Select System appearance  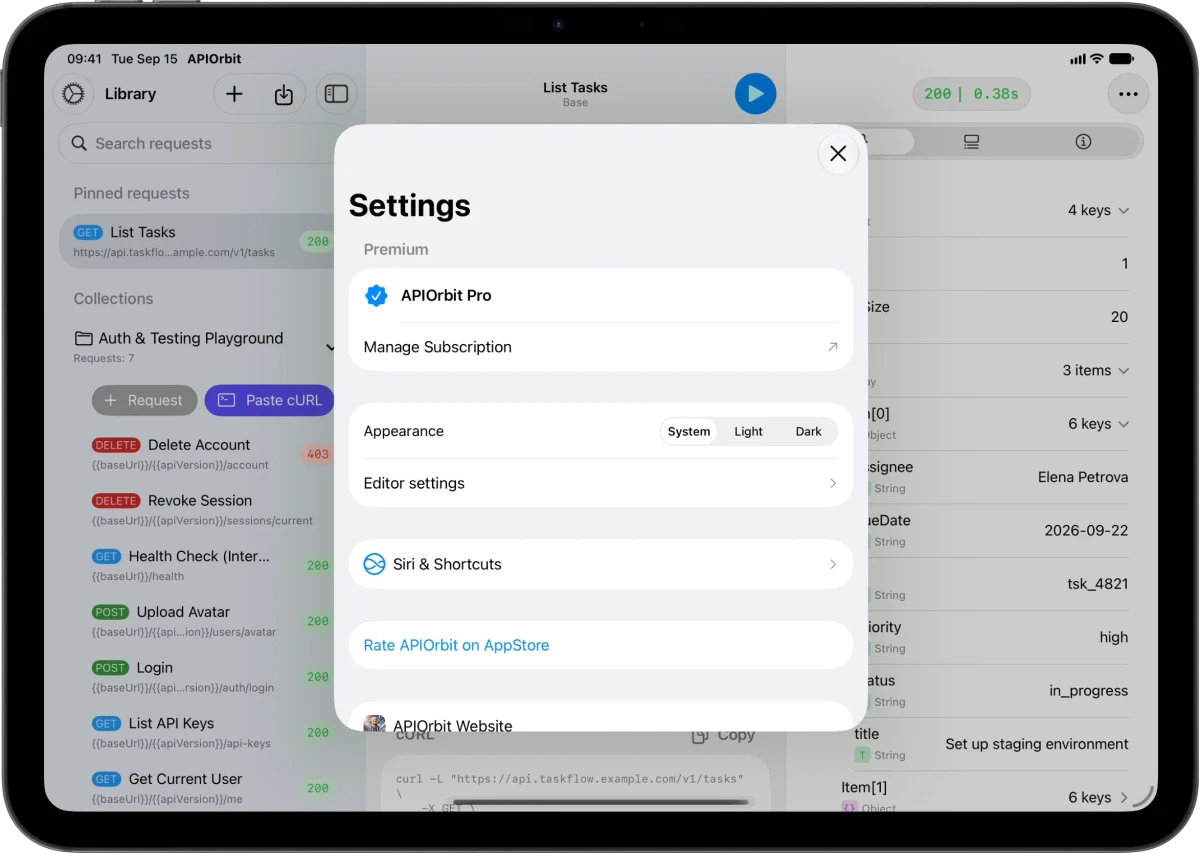689,432
